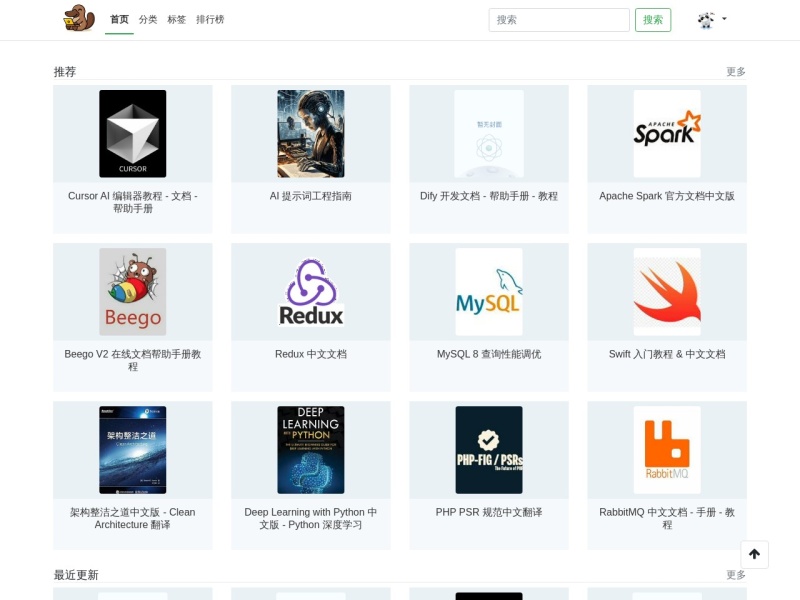Screen dimensions: 800x600
Task: Open the Dify placeholder cover image
Action: point(489,134)
